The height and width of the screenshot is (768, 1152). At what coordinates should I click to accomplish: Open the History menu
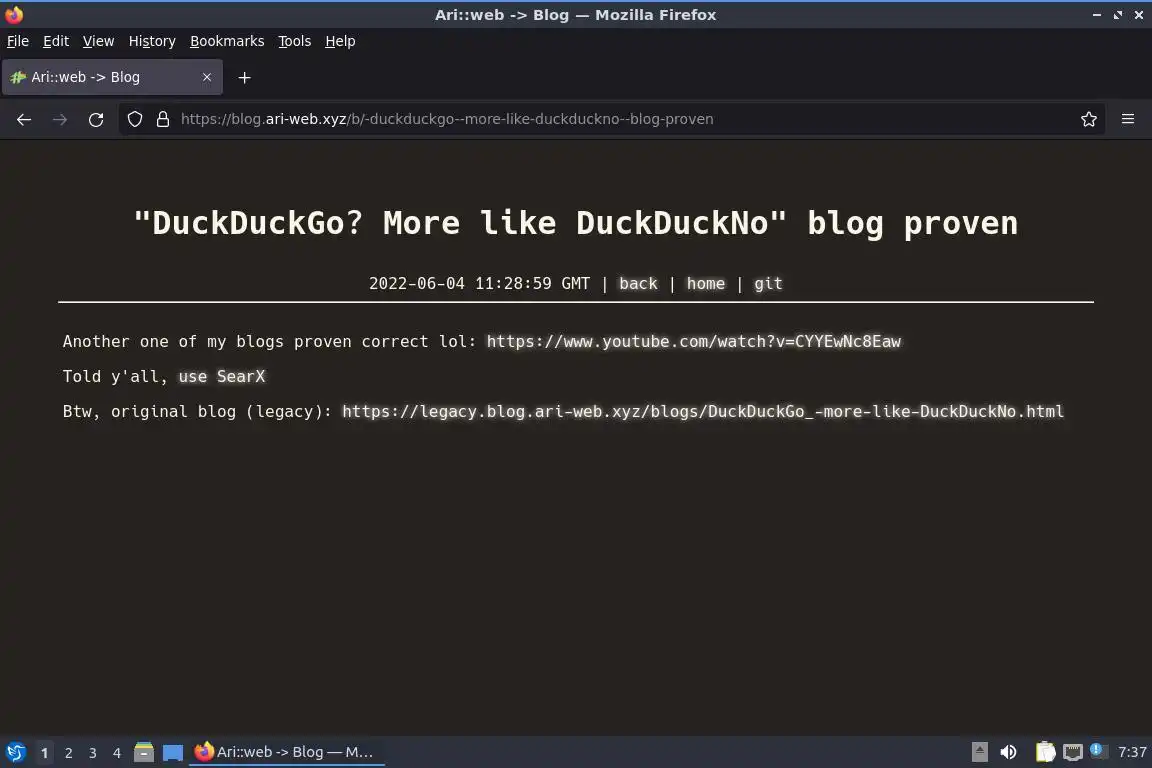(x=152, y=41)
